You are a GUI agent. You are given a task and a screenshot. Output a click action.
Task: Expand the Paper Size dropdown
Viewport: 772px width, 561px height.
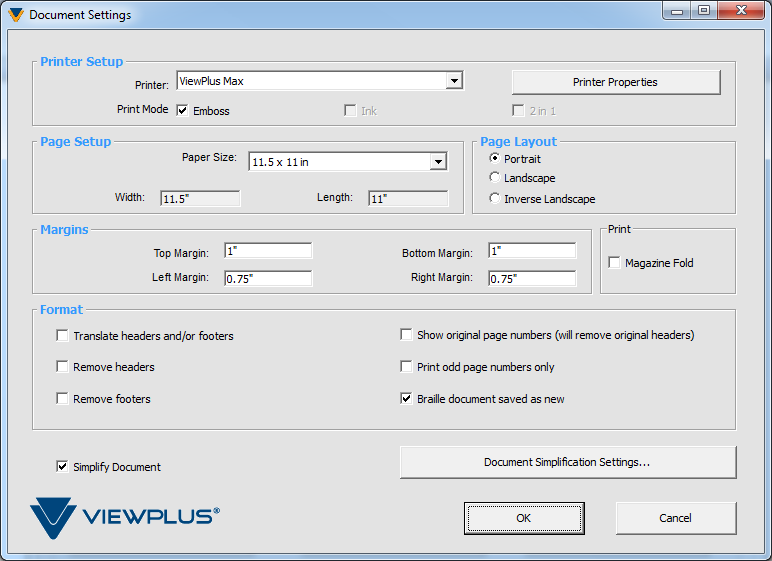click(438, 162)
